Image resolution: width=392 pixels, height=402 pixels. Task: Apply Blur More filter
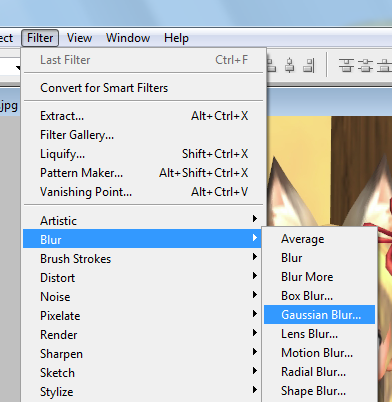pos(320,277)
